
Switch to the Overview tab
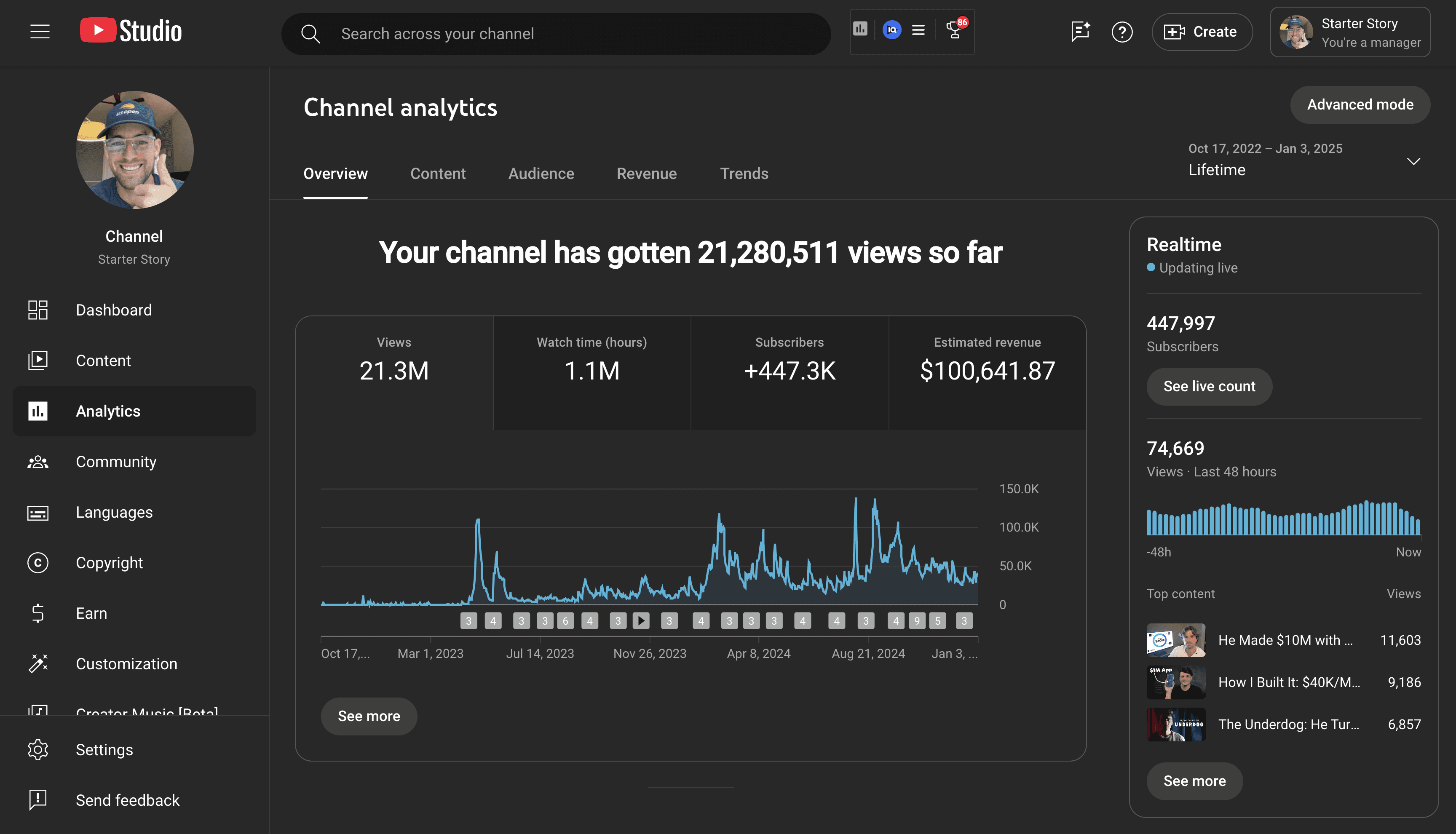pos(336,174)
